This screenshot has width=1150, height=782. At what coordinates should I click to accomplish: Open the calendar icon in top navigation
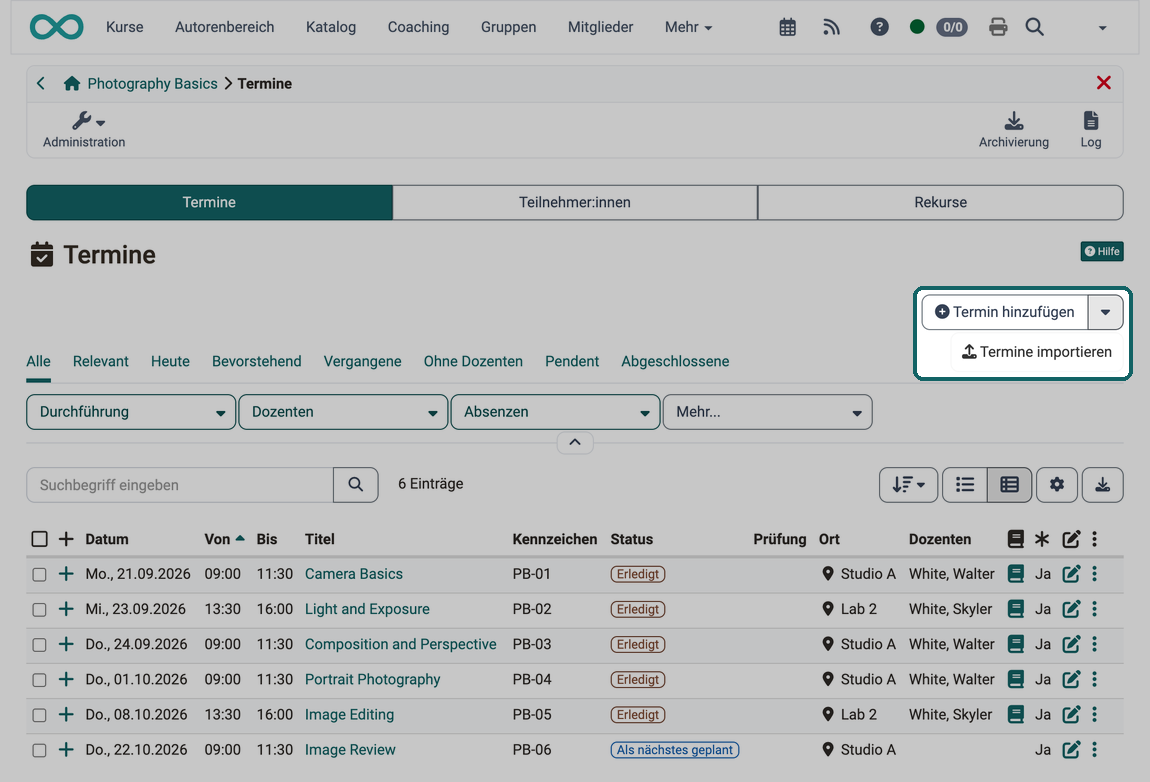(787, 27)
